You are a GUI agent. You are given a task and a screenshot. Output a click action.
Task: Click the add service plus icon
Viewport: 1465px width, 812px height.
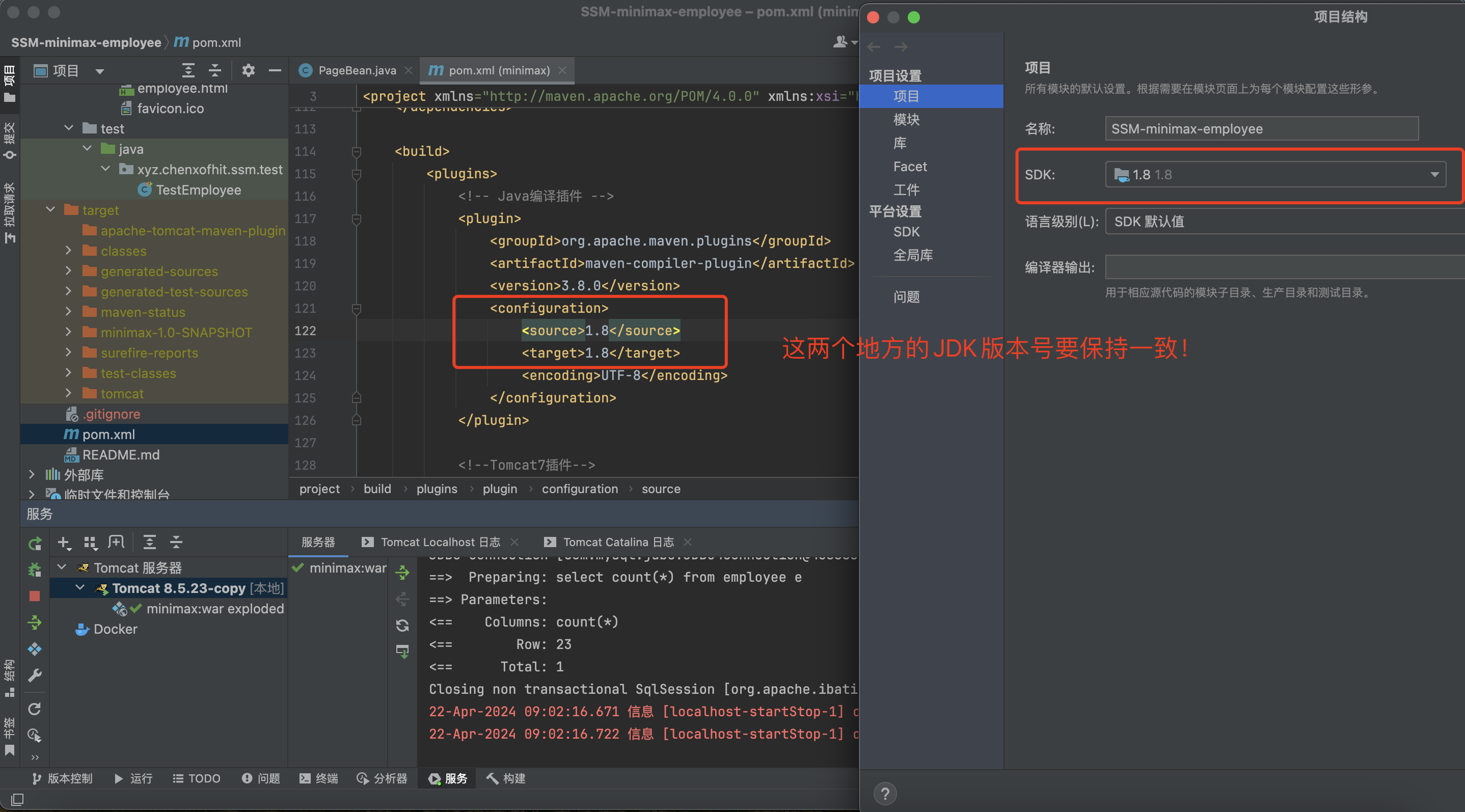pos(64,542)
